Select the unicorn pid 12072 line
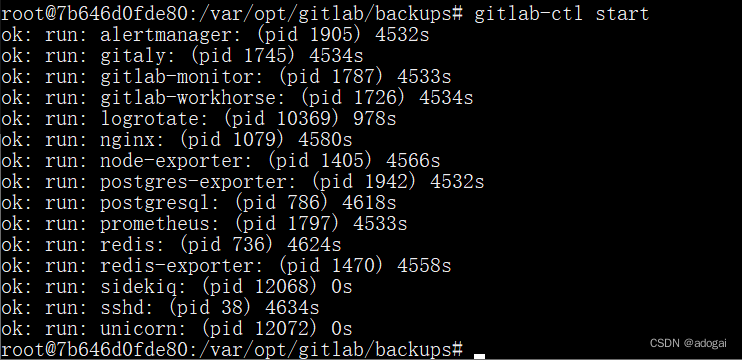This screenshot has height=360, width=742. point(177,329)
